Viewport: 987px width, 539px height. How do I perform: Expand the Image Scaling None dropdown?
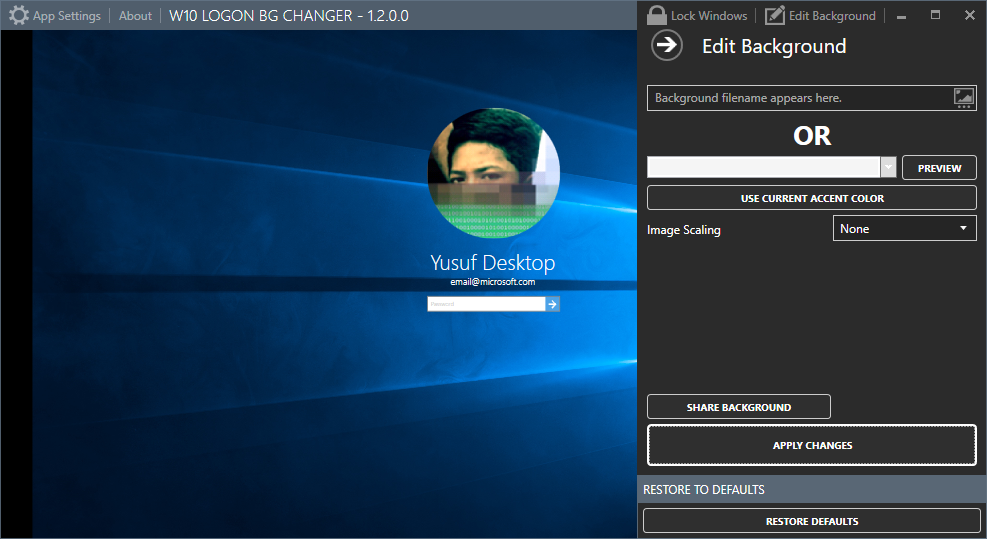pyautogui.click(x=905, y=229)
